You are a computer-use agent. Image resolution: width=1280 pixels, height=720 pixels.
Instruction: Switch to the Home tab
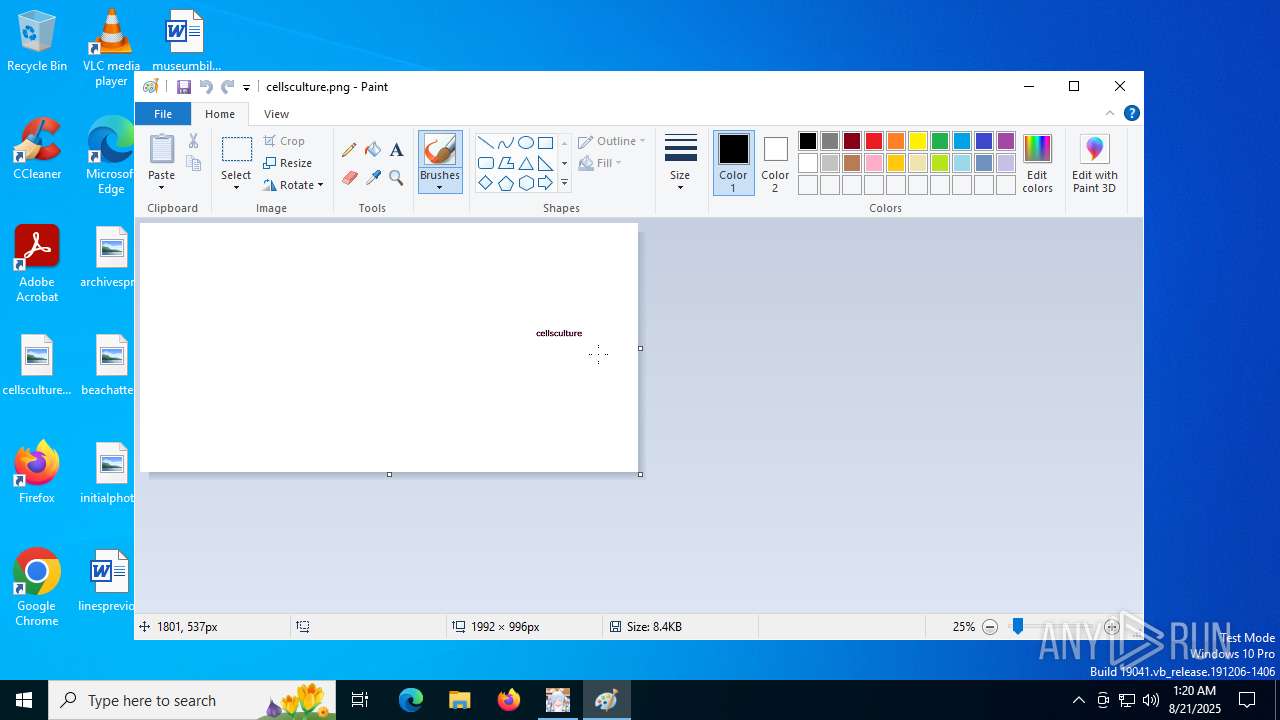220,114
